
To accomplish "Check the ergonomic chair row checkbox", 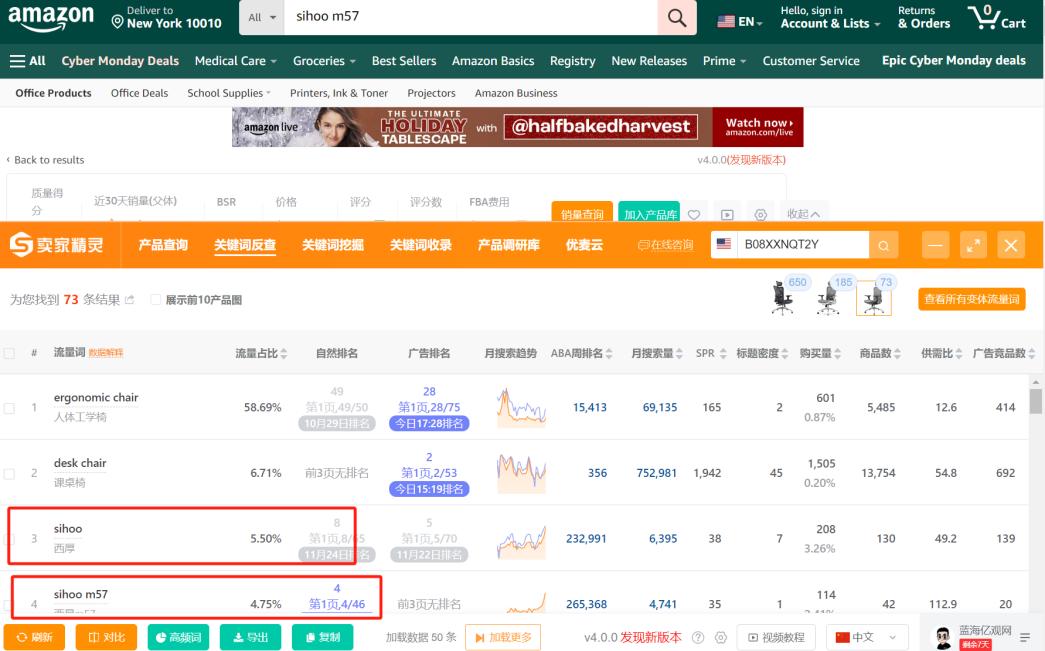I will [9, 407].
